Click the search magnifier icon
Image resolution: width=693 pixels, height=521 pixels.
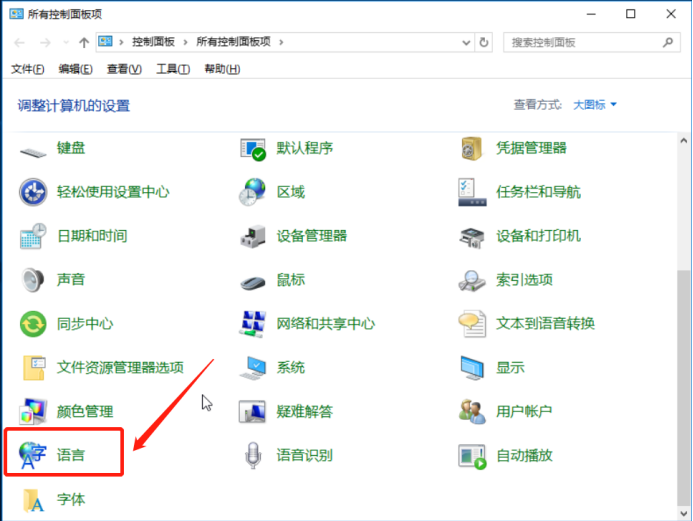[668, 42]
